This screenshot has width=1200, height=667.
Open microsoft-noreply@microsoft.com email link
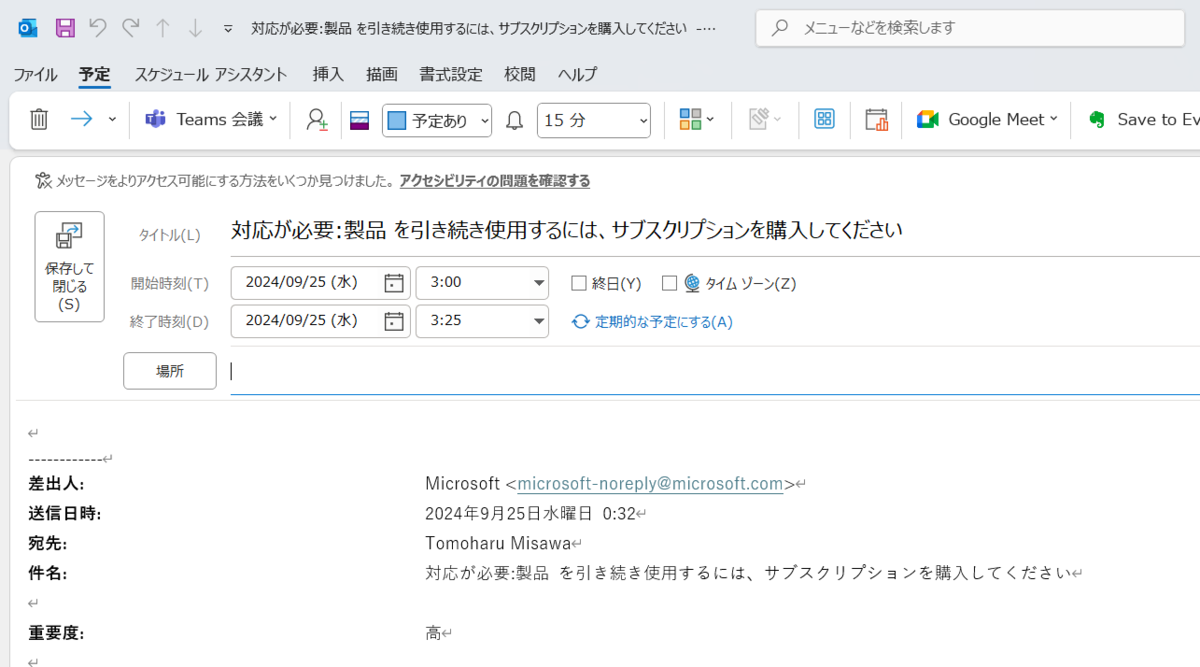point(650,484)
